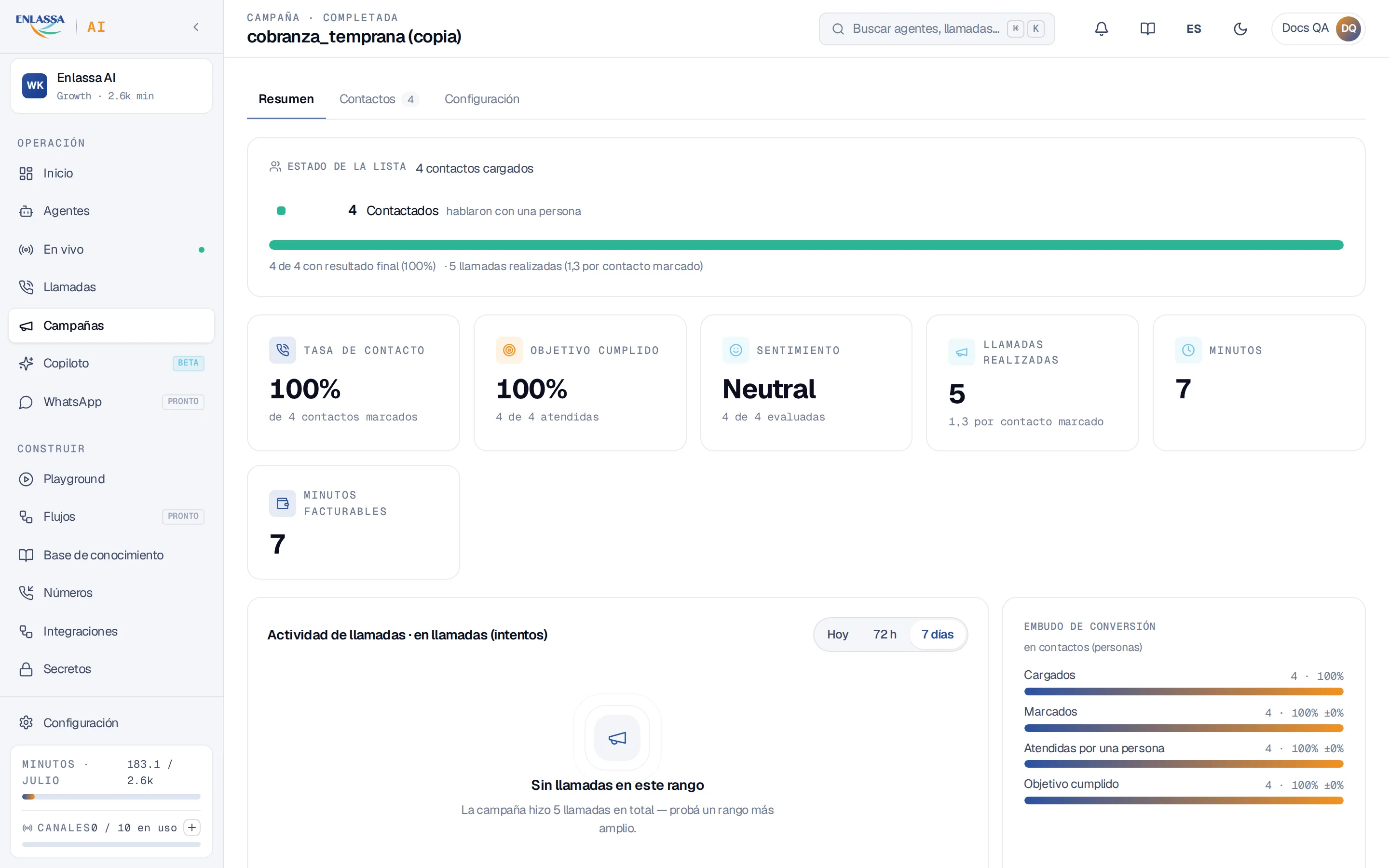Image resolution: width=1389 pixels, height=868 pixels.
Task: Select Campañas in sidebar
Action: [x=111, y=325]
